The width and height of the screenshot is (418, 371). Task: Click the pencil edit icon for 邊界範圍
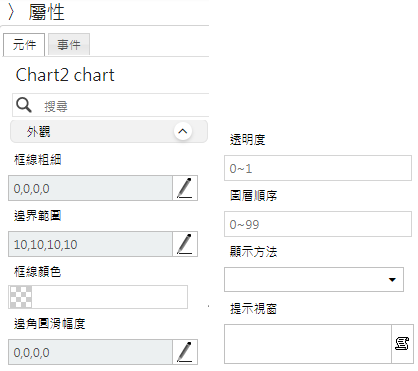click(185, 244)
